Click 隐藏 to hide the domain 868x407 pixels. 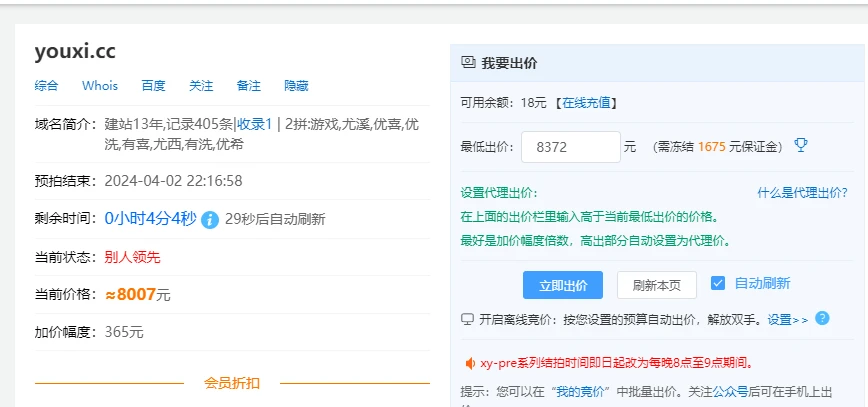(x=296, y=86)
